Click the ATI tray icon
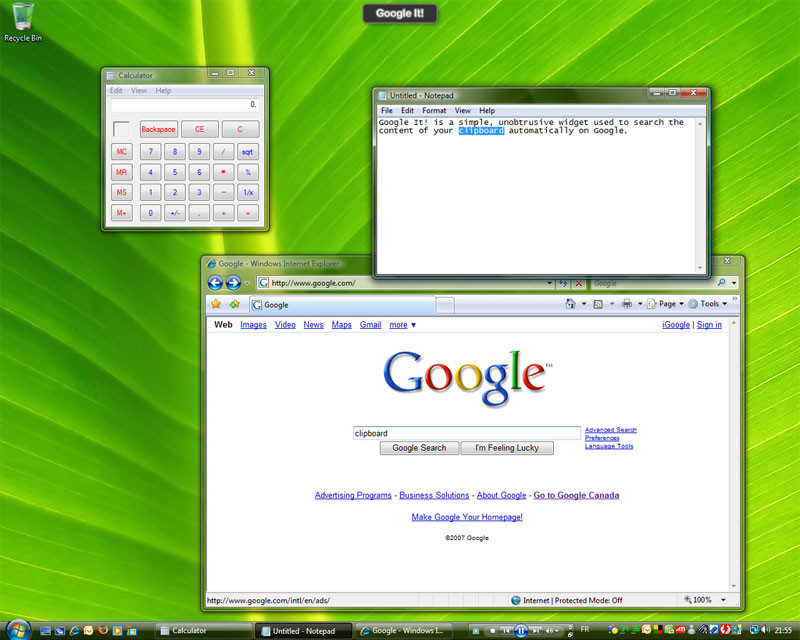 [x=681, y=630]
